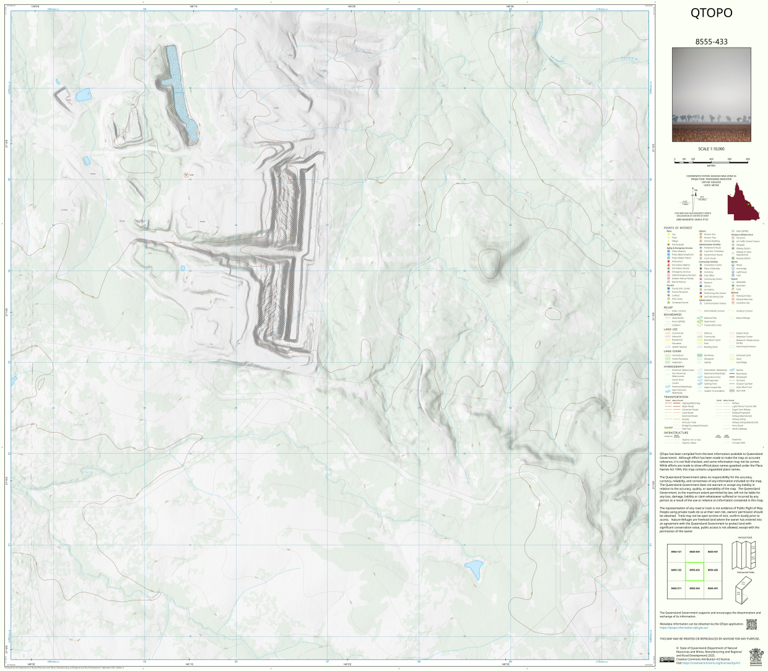Click the SCALE 1:10,000 label
Screen dimensions: 768x671
tap(711, 149)
